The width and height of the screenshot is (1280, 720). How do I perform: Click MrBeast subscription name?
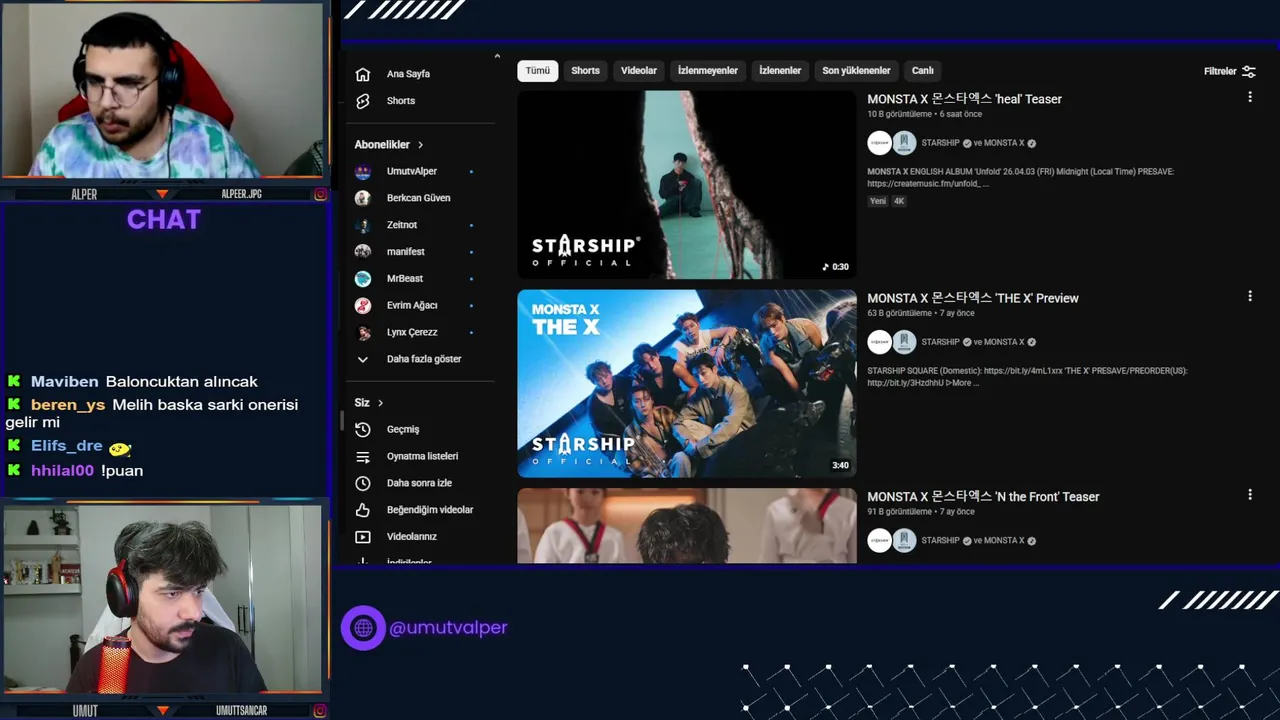point(405,278)
